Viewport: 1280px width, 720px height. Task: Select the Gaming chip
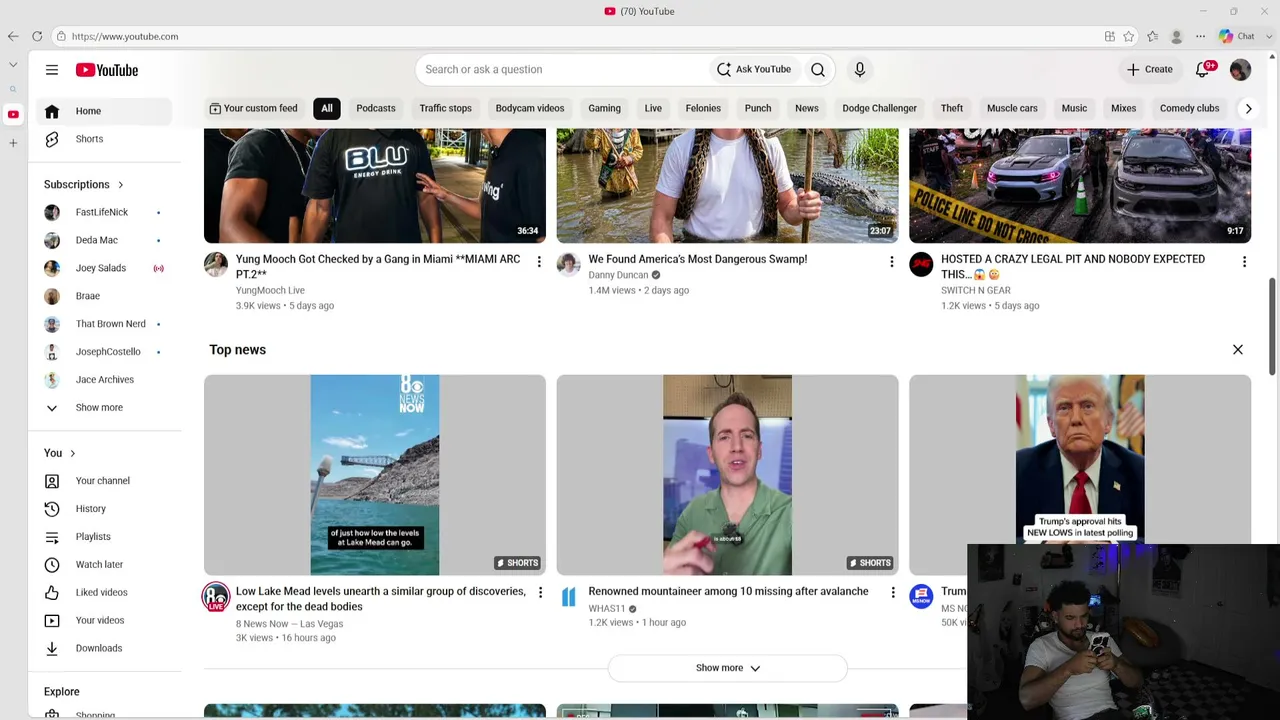click(604, 108)
